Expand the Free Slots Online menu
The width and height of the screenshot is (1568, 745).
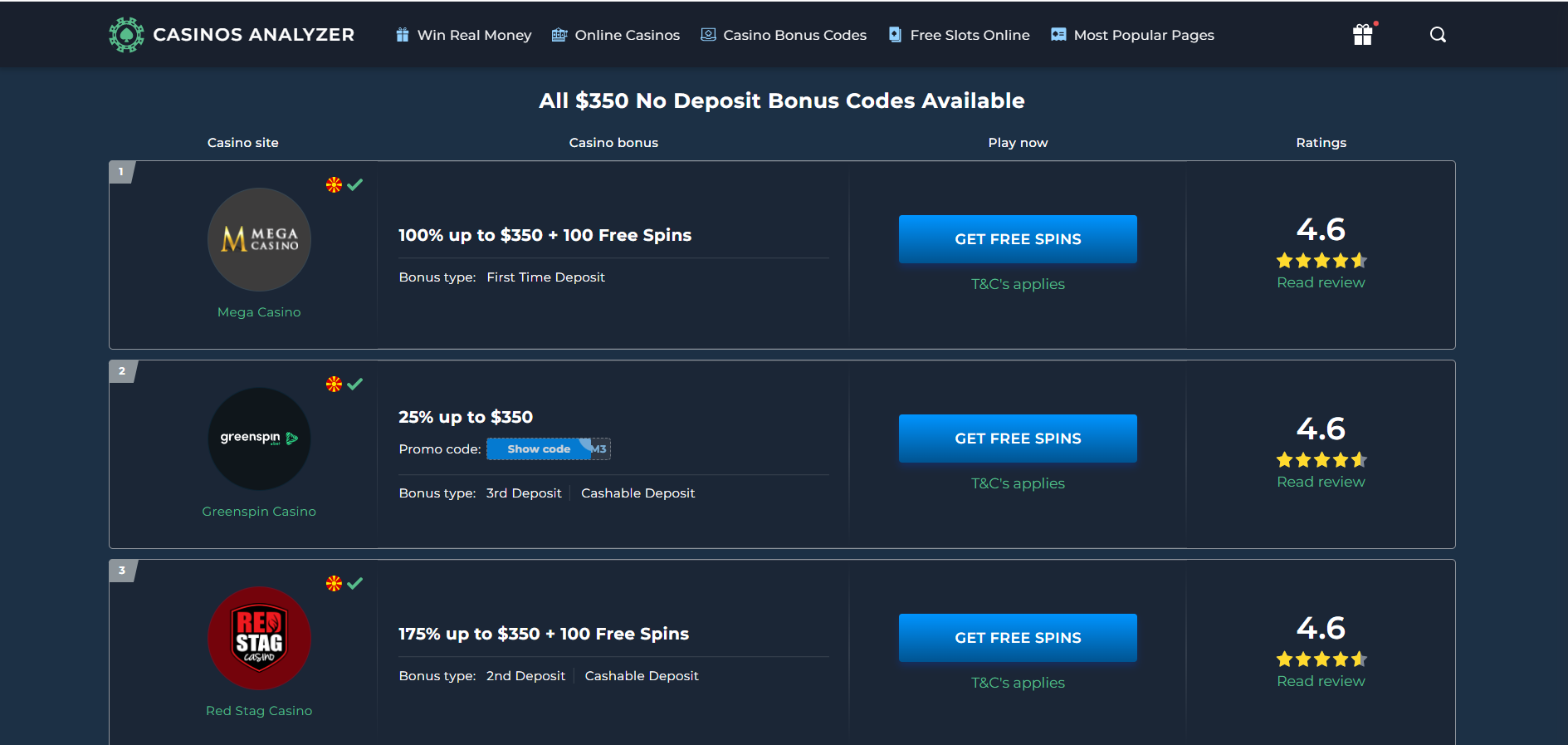point(959,35)
